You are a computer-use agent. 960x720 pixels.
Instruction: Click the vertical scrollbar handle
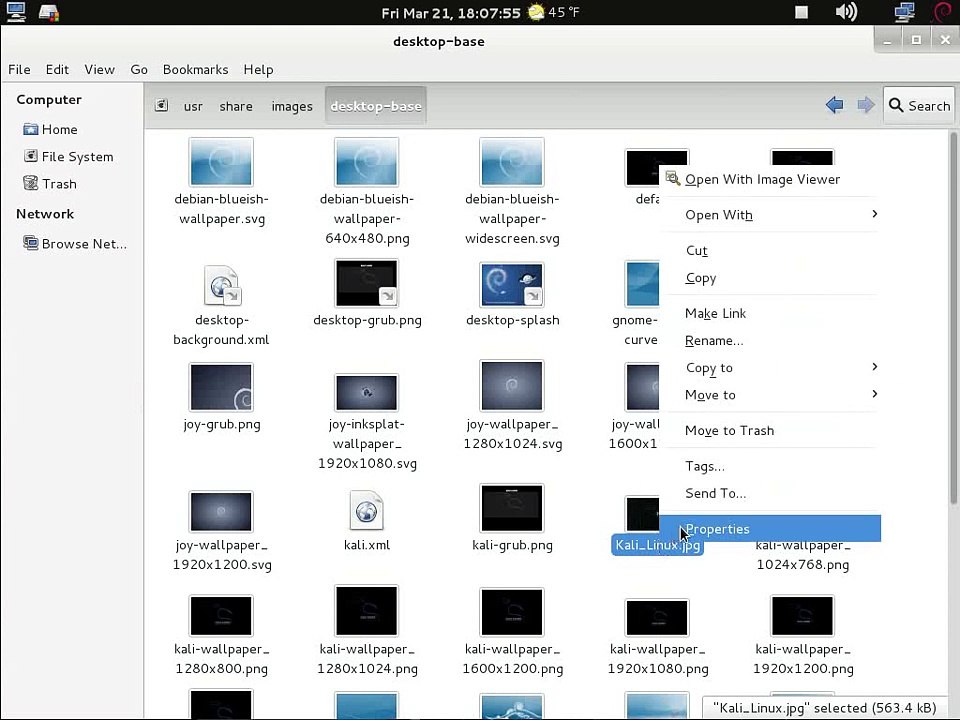tap(953, 318)
